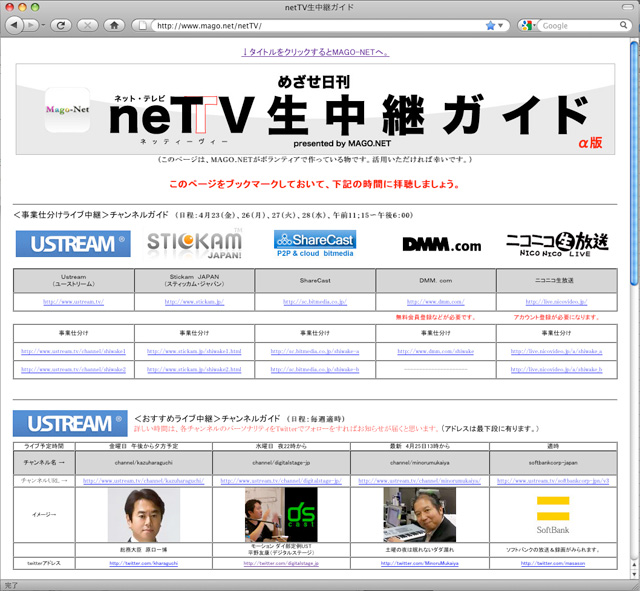Click the photo of man at keyboard
The image size is (640, 591).
tap(420, 515)
